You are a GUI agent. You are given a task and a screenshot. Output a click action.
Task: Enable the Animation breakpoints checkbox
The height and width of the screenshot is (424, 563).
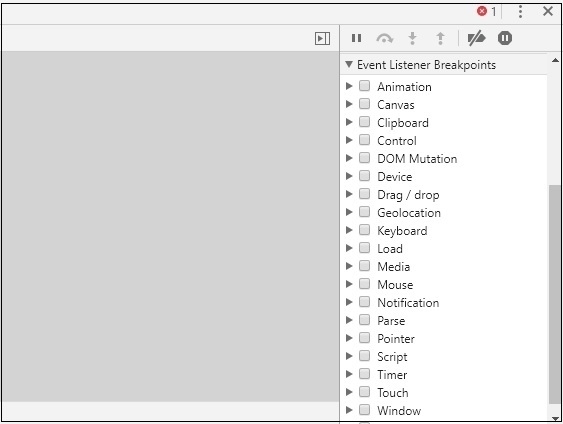[364, 86]
